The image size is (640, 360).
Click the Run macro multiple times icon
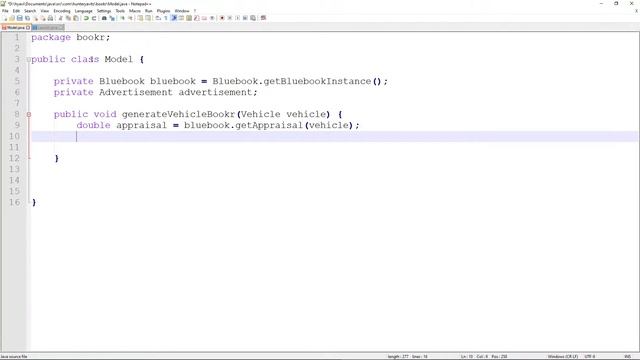pos(245,18)
